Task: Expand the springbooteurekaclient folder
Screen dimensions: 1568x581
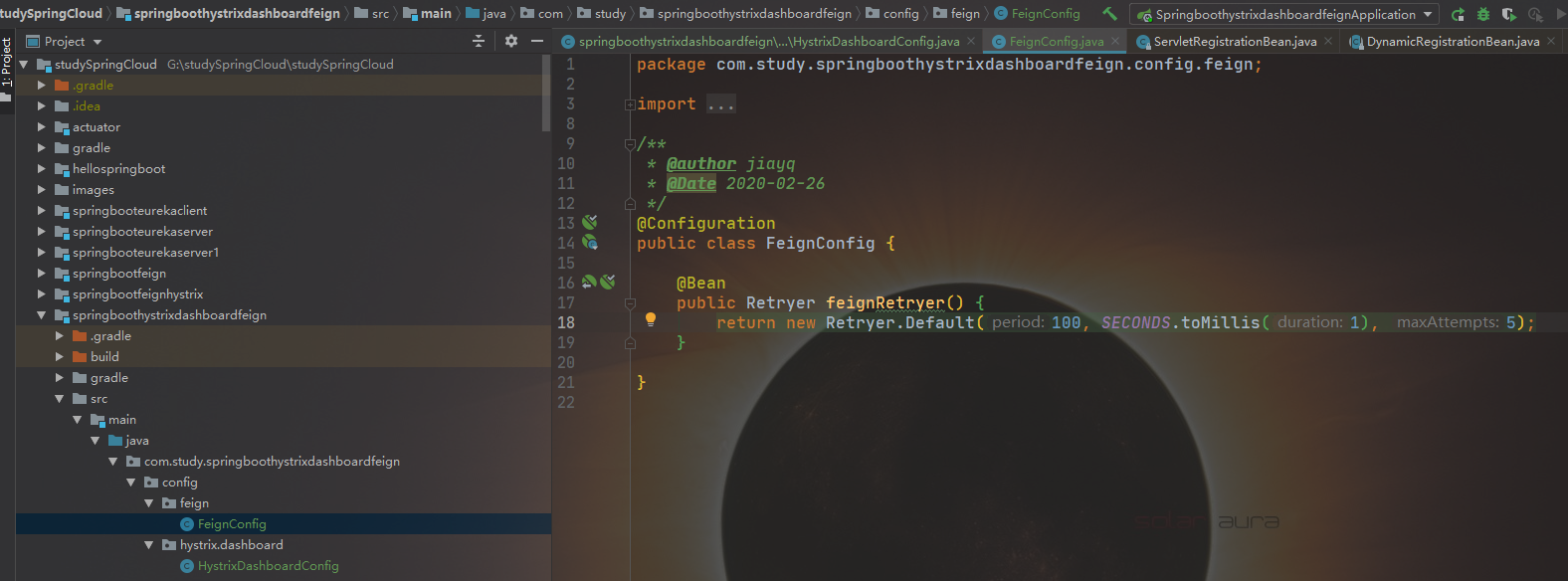Action: click(42, 211)
